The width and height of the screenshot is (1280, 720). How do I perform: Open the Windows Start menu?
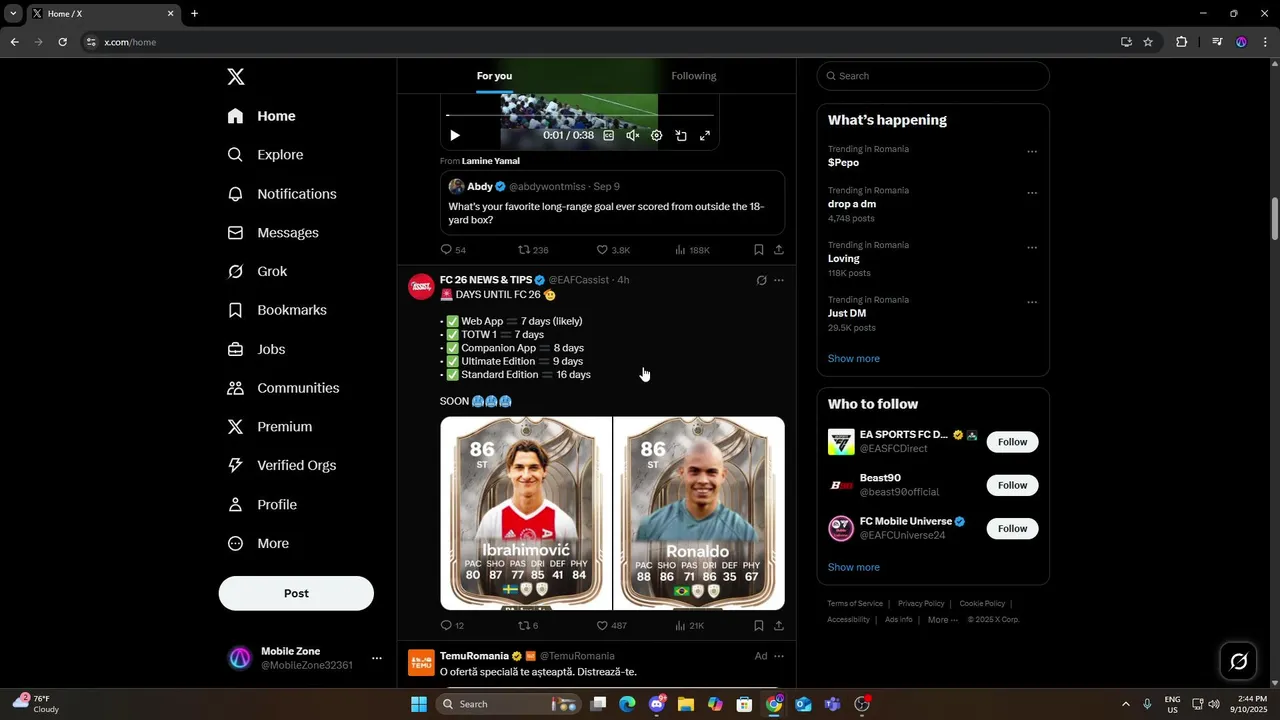[419, 704]
